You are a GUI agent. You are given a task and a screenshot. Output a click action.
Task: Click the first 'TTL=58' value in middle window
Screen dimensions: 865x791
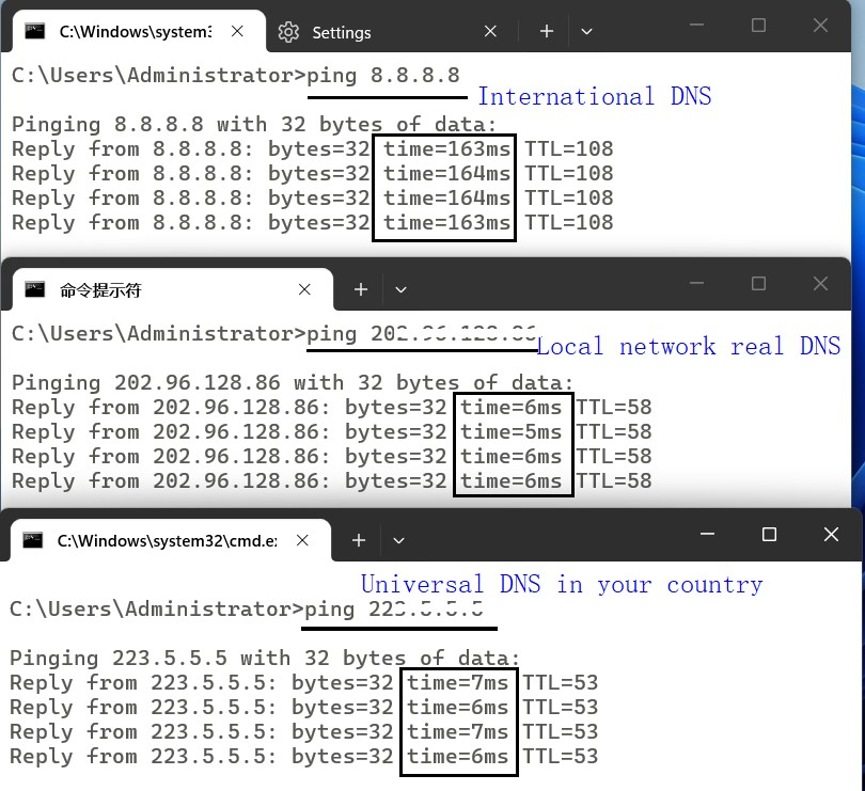tap(614, 407)
